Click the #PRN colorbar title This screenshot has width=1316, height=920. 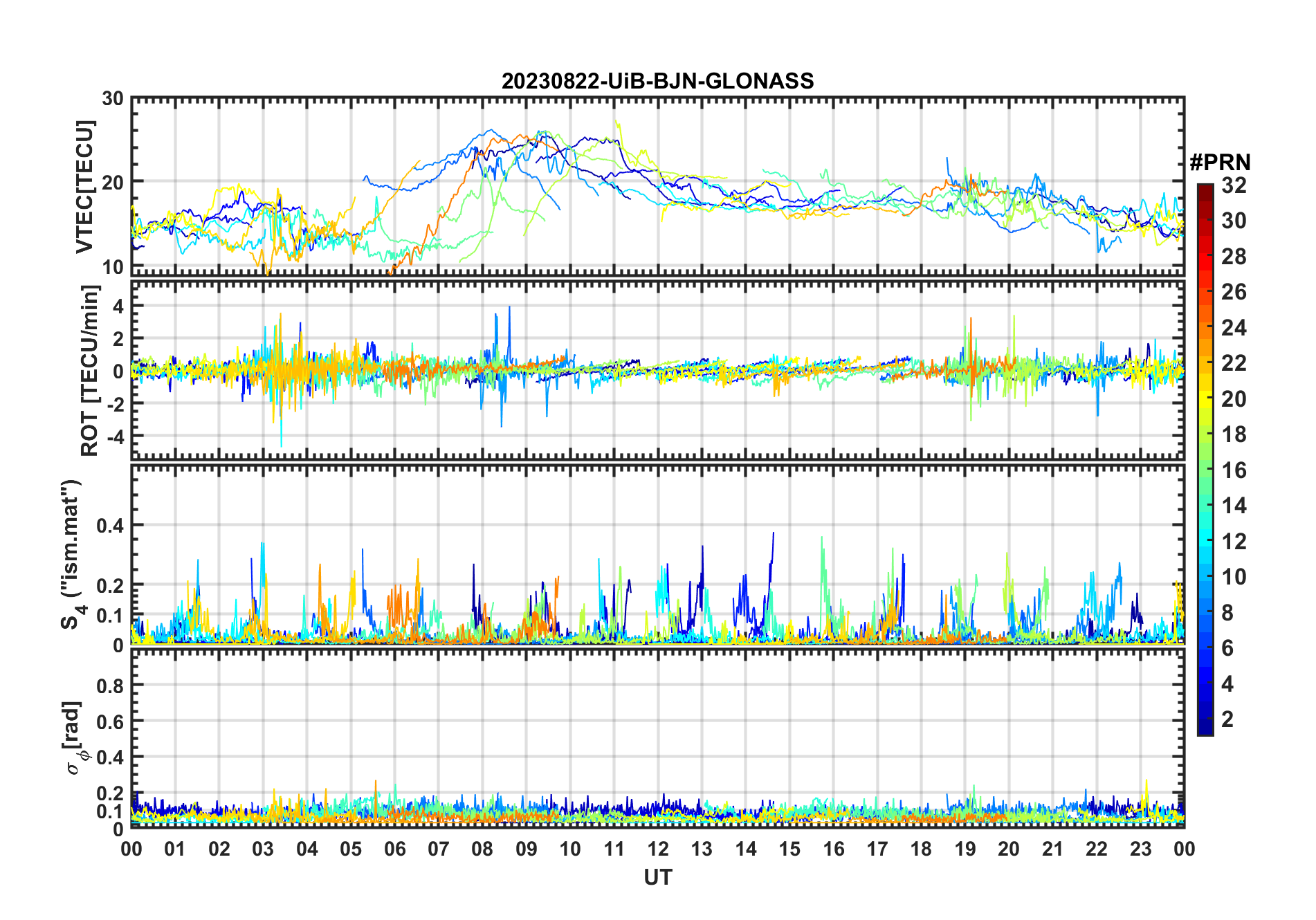click(1220, 163)
